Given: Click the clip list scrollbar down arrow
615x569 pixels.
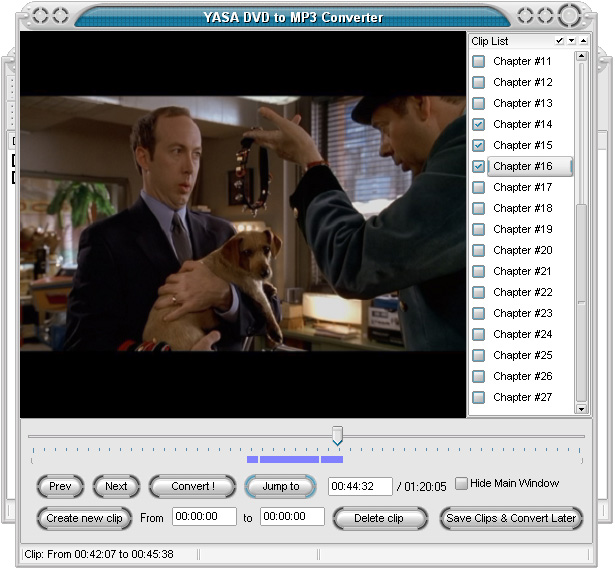Looking at the screenshot, I should pos(581,409).
